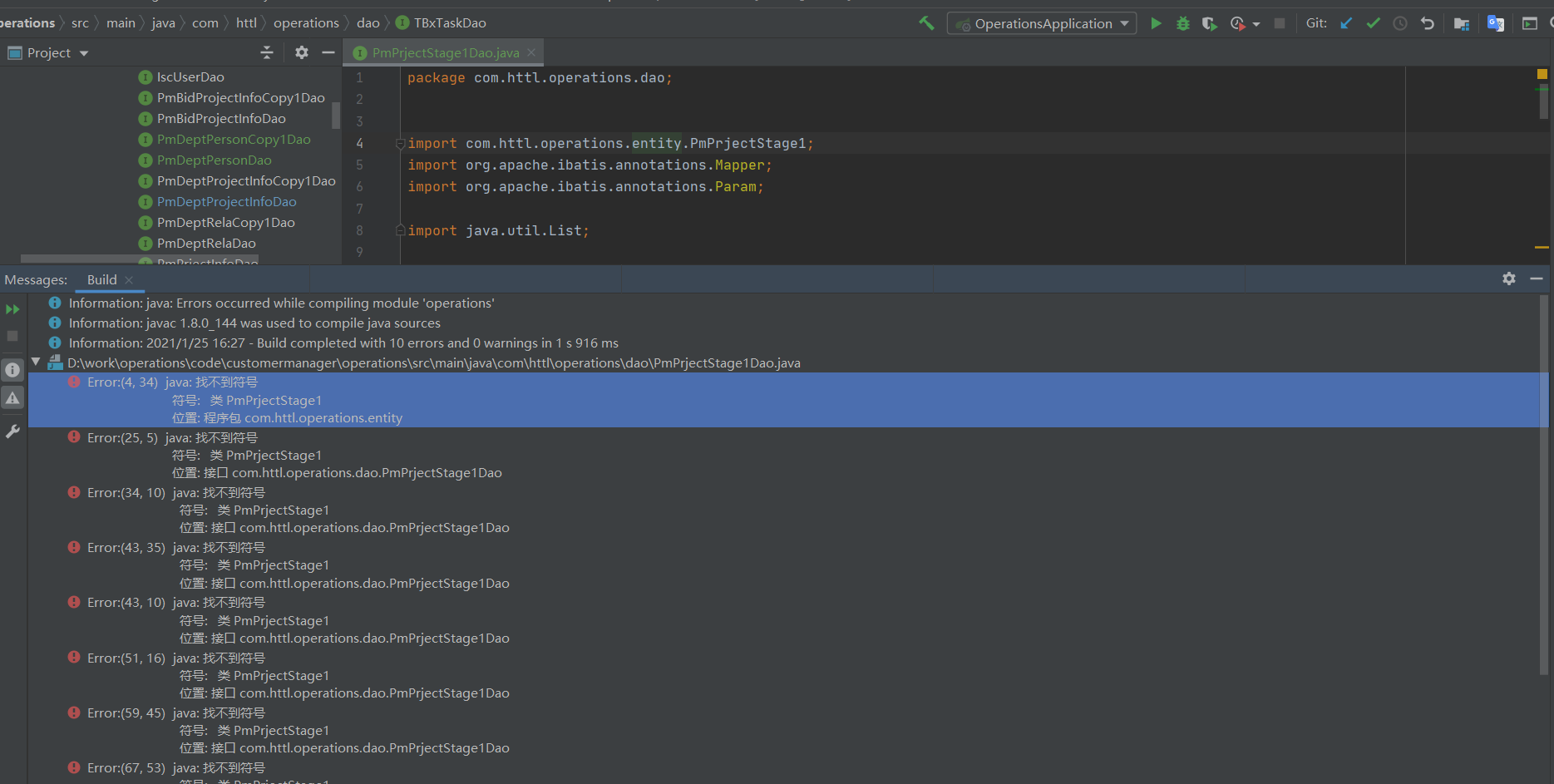The height and width of the screenshot is (784, 1554).
Task: Select PmBidProjectInfoCopy1Dao in the tree
Action: (240, 98)
